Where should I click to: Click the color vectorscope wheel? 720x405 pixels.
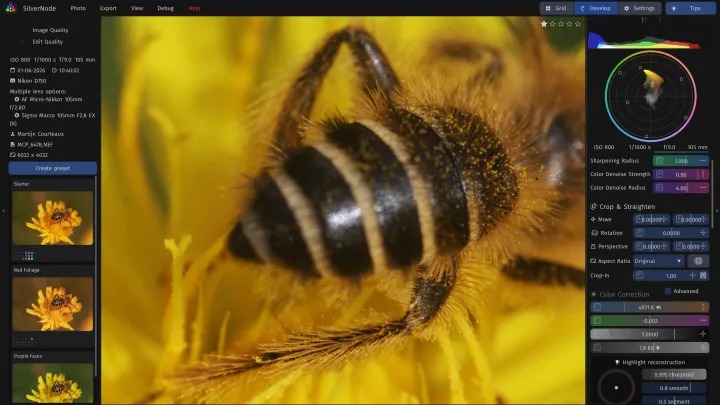pos(651,96)
